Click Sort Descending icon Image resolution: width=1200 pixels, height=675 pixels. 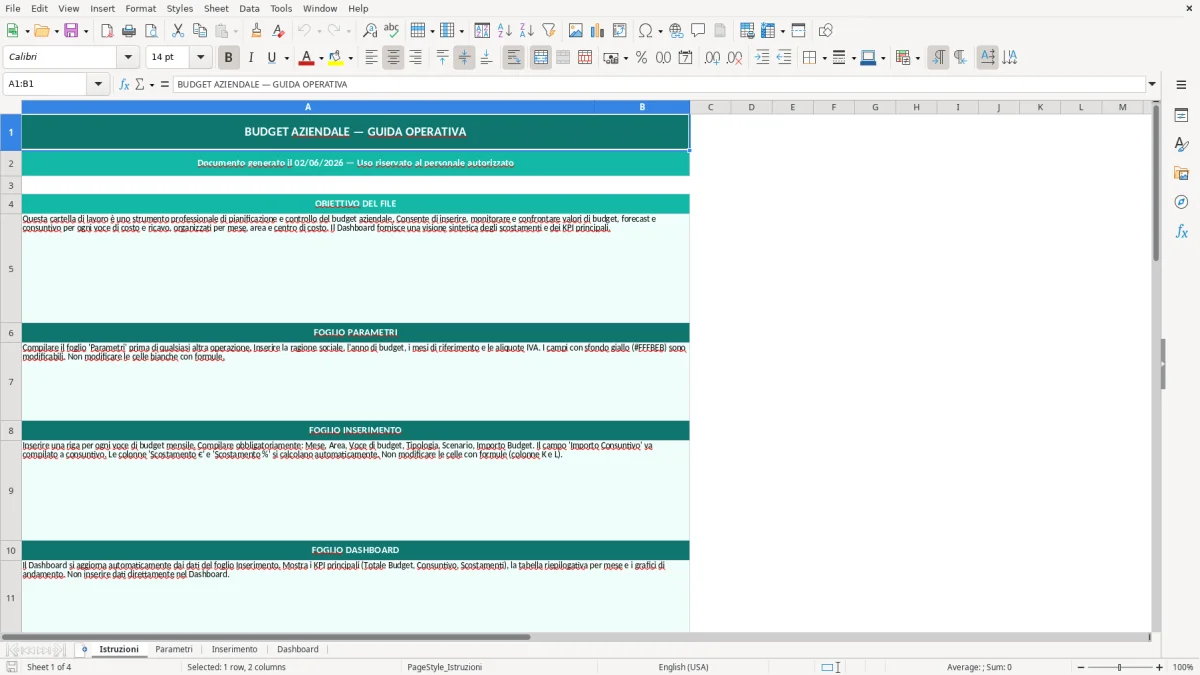(x=527, y=31)
